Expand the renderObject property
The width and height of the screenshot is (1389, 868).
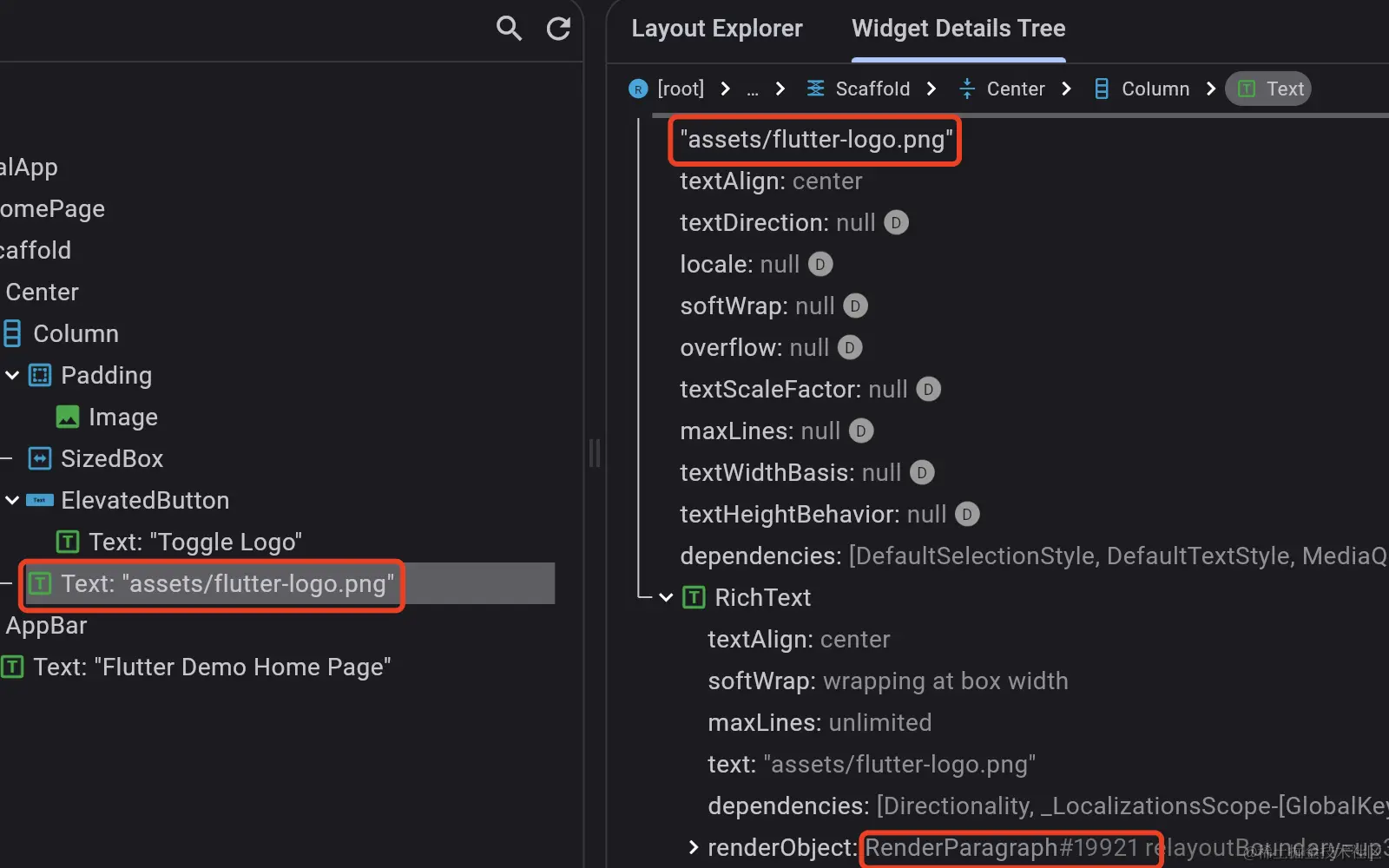[x=694, y=848]
